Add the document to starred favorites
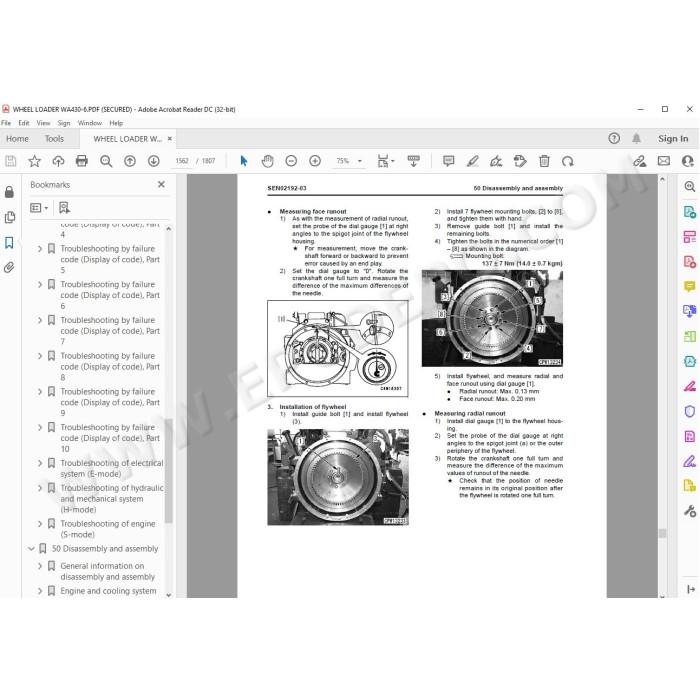Viewport: 700px width, 700px height. (x=34, y=161)
